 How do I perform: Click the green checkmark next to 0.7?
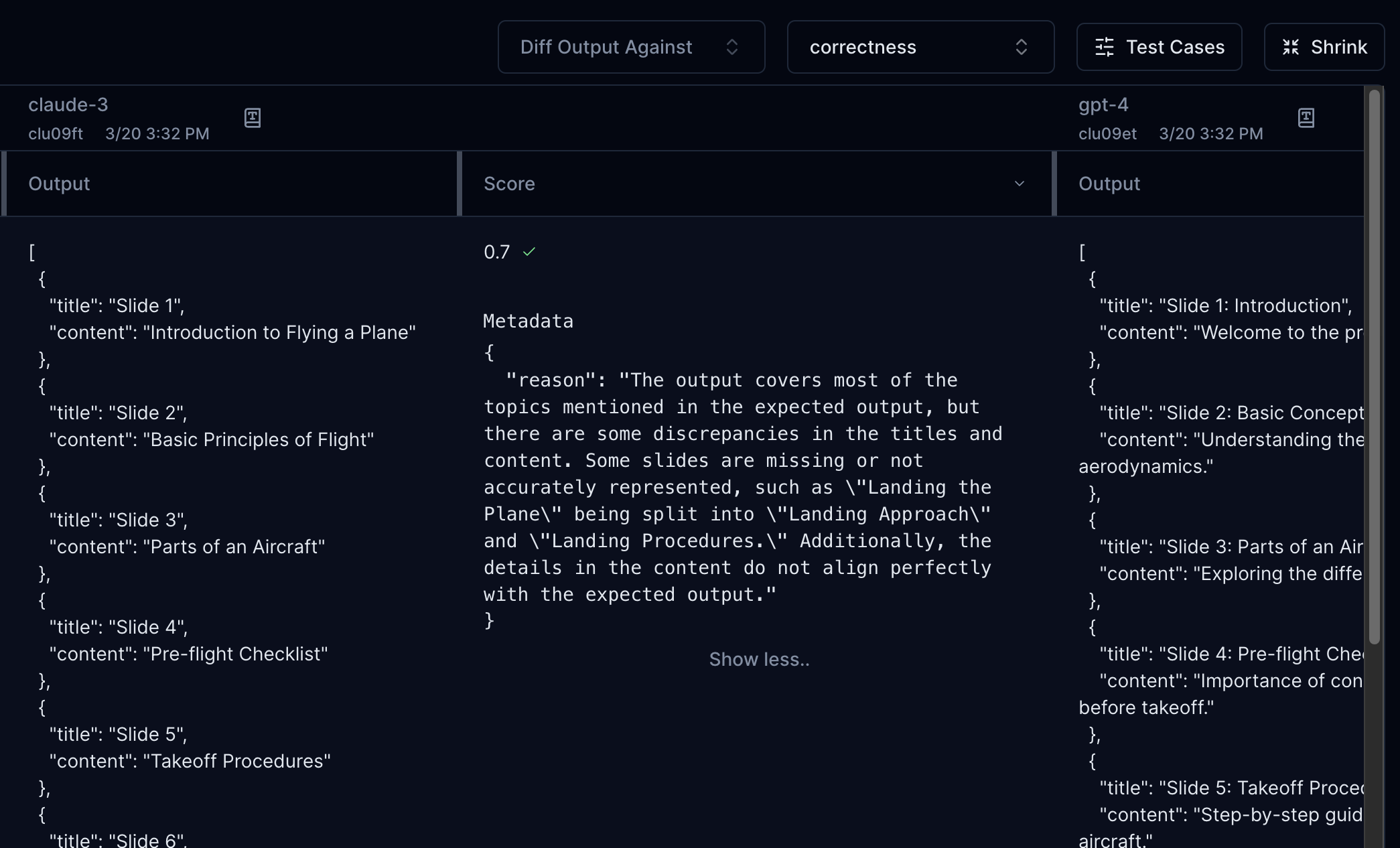pos(529,252)
